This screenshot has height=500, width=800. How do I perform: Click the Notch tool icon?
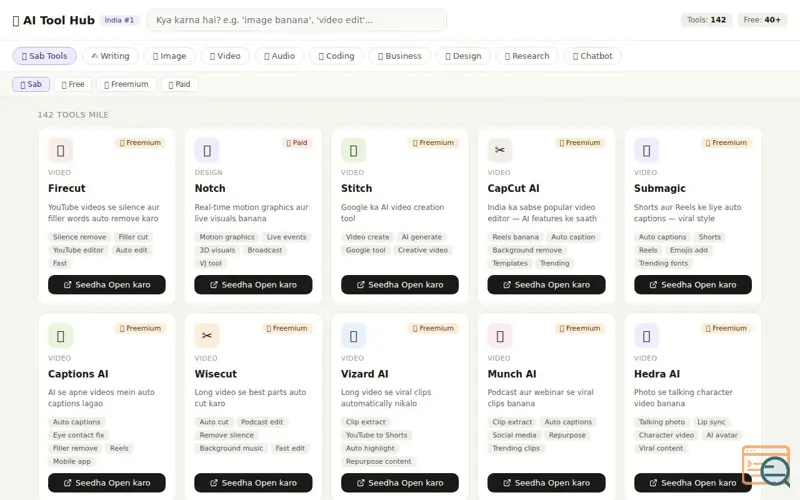tap(207, 151)
